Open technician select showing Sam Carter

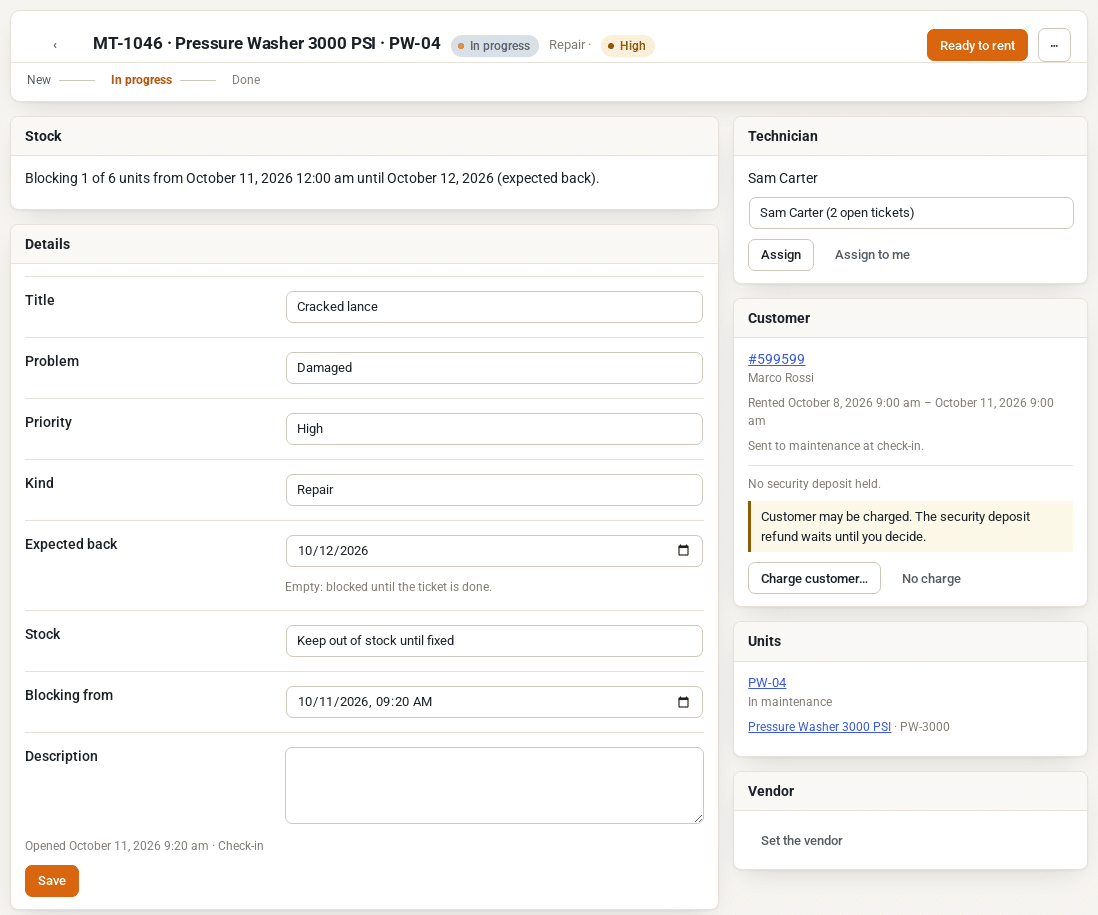point(910,213)
